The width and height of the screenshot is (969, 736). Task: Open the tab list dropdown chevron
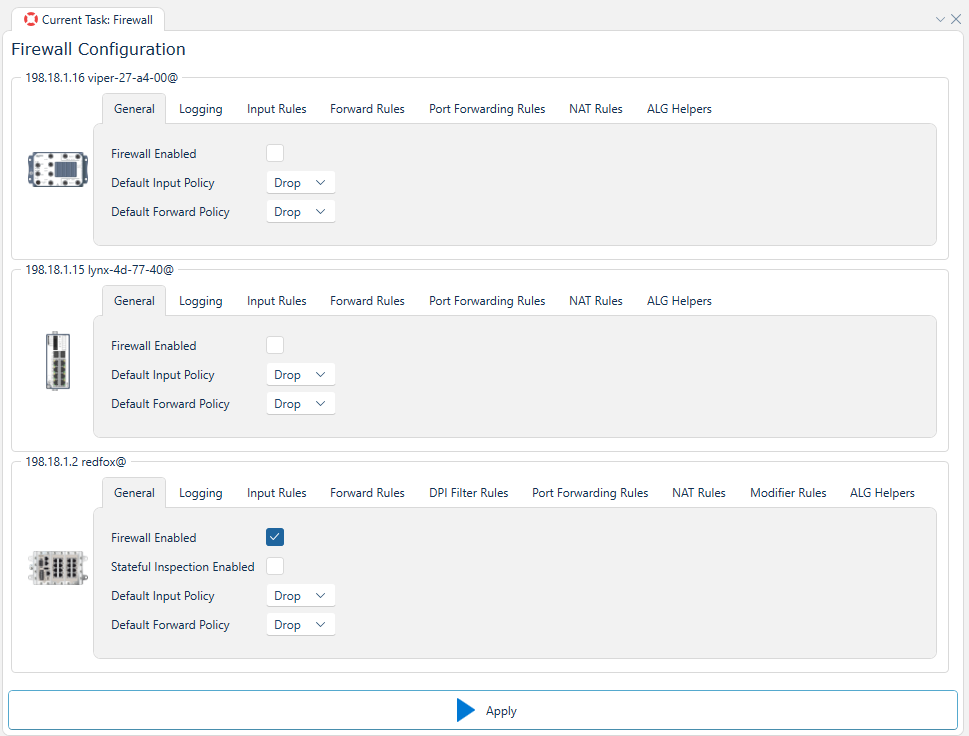click(x=940, y=19)
